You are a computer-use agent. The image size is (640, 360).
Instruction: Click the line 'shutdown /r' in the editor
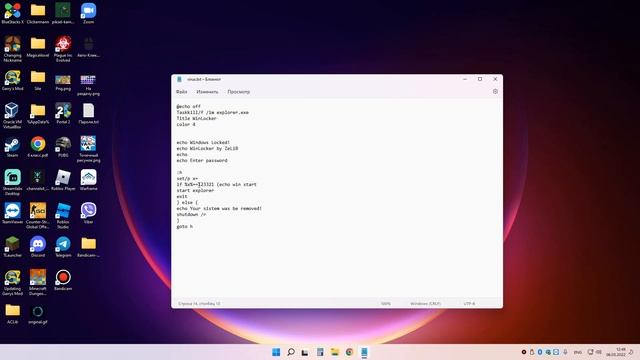tap(191, 214)
